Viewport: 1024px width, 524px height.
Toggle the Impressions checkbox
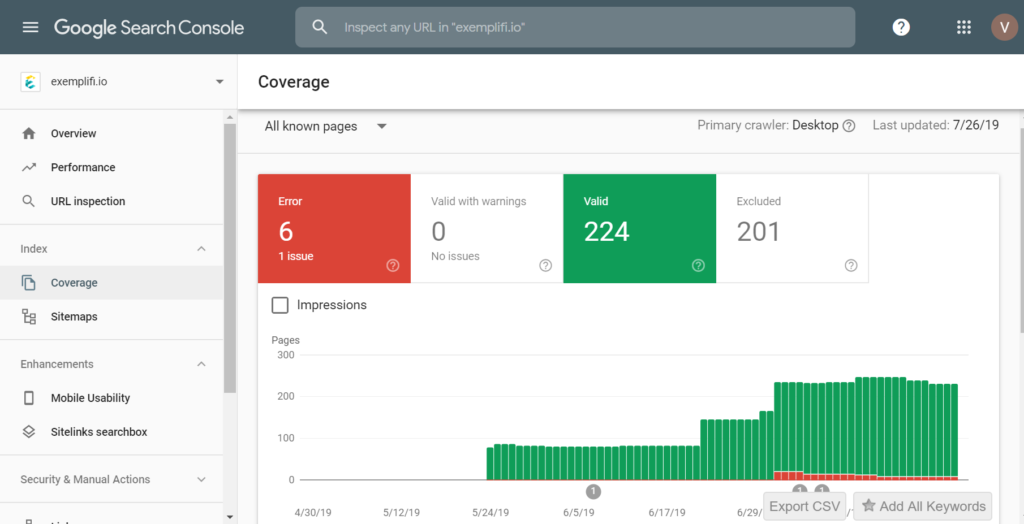point(280,305)
